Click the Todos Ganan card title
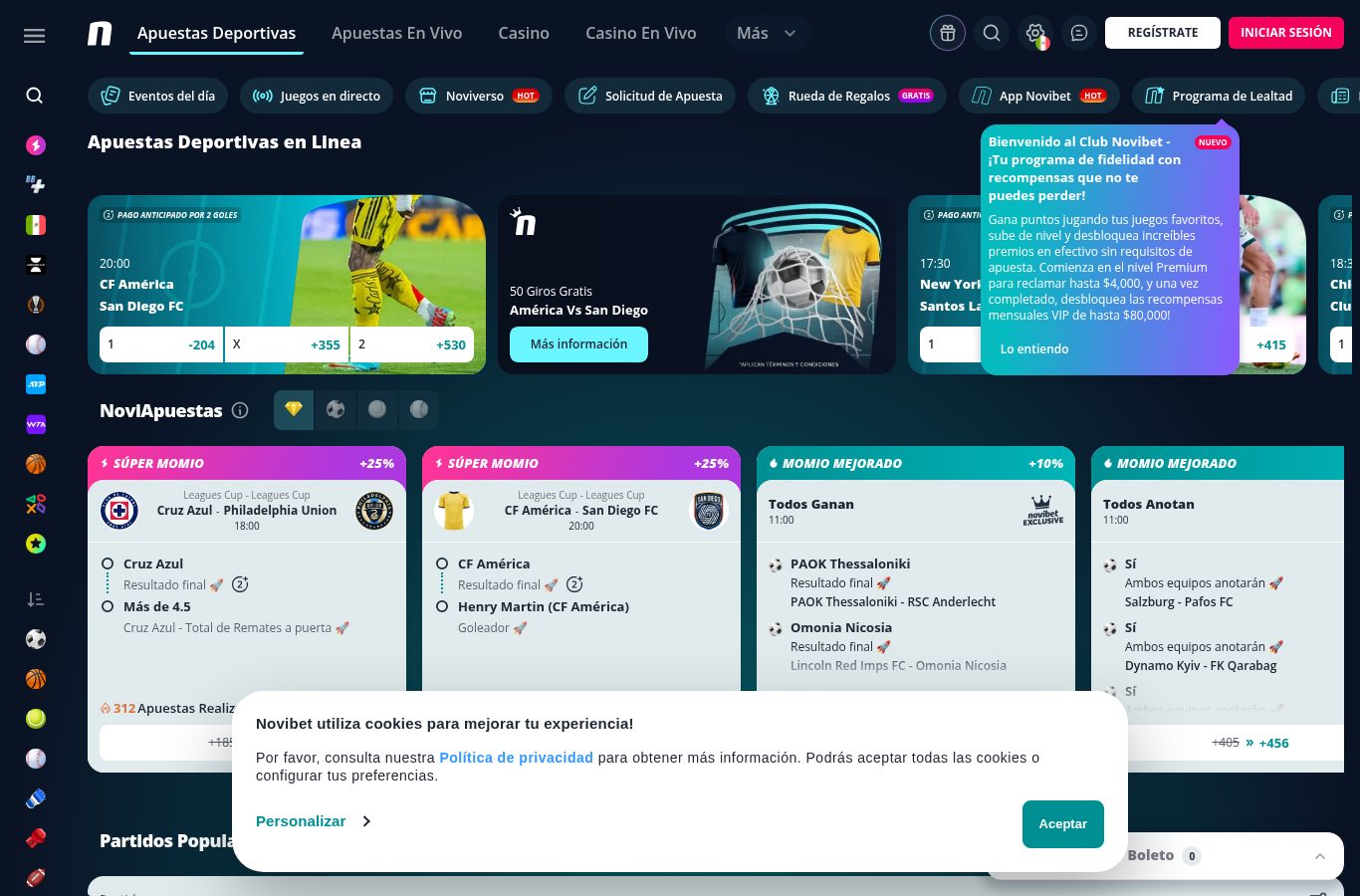 pyautogui.click(x=811, y=505)
